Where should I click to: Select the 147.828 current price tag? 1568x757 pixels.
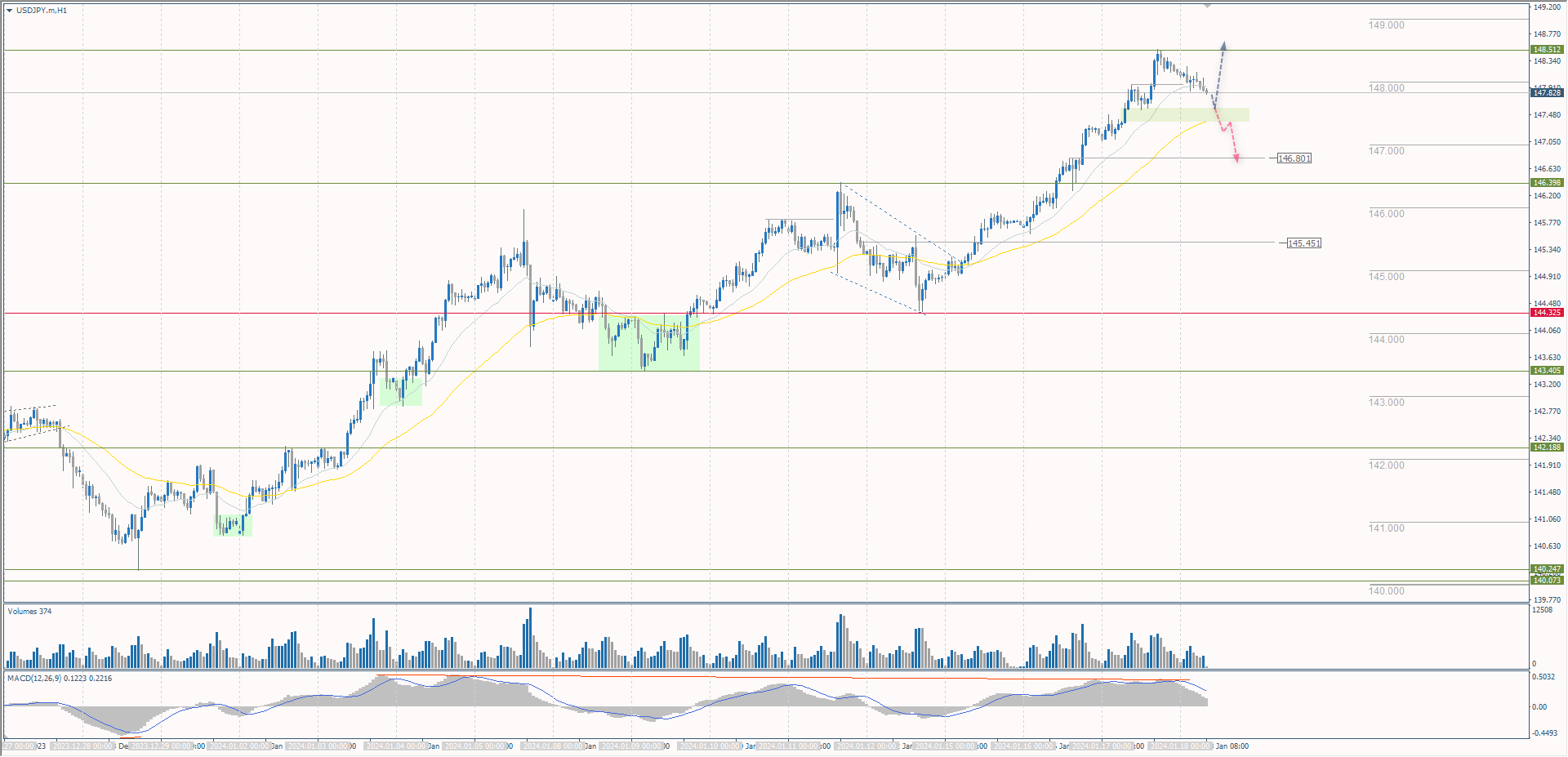(x=1547, y=93)
